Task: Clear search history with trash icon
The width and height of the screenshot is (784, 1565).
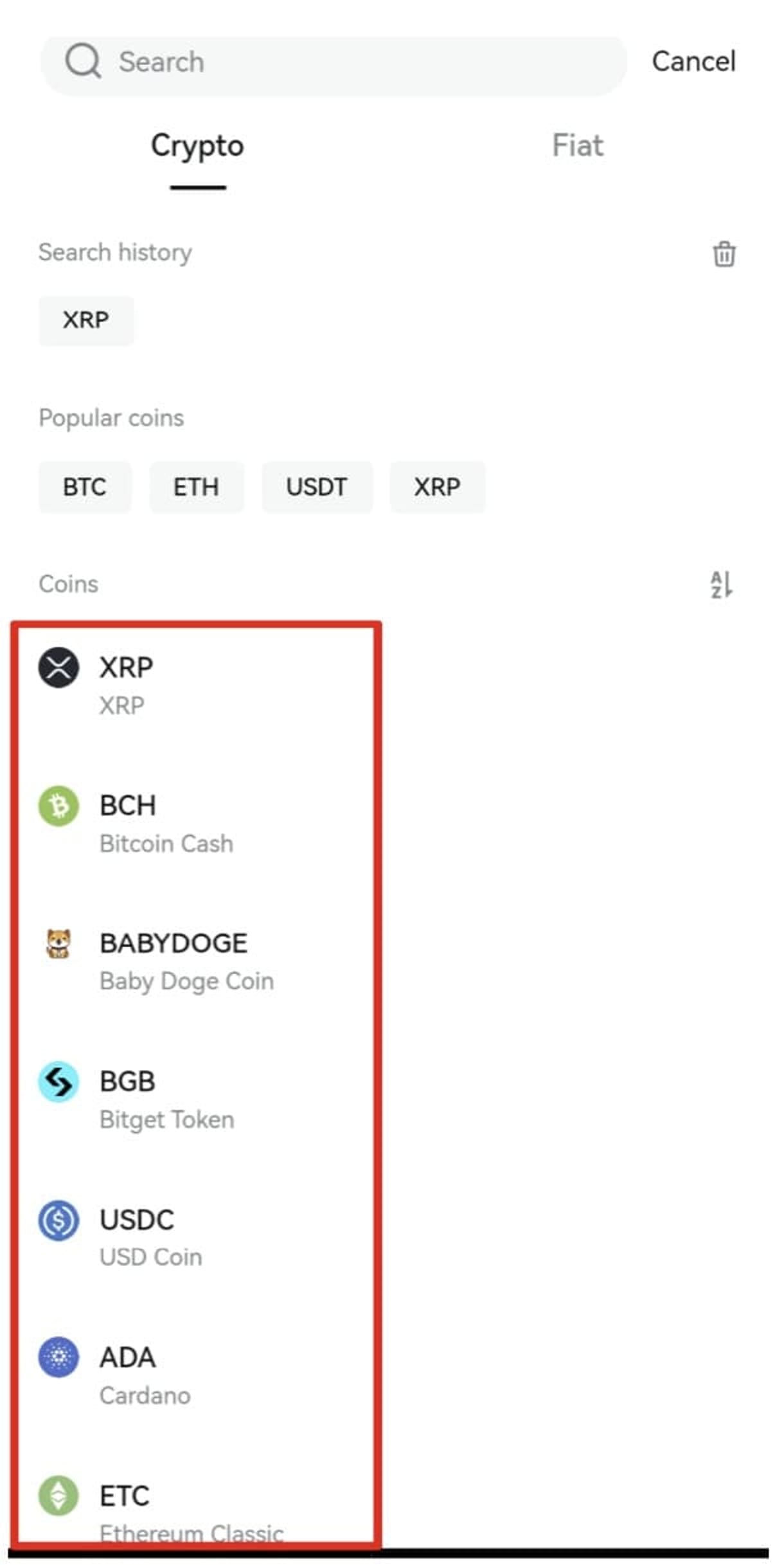Action: tap(724, 253)
